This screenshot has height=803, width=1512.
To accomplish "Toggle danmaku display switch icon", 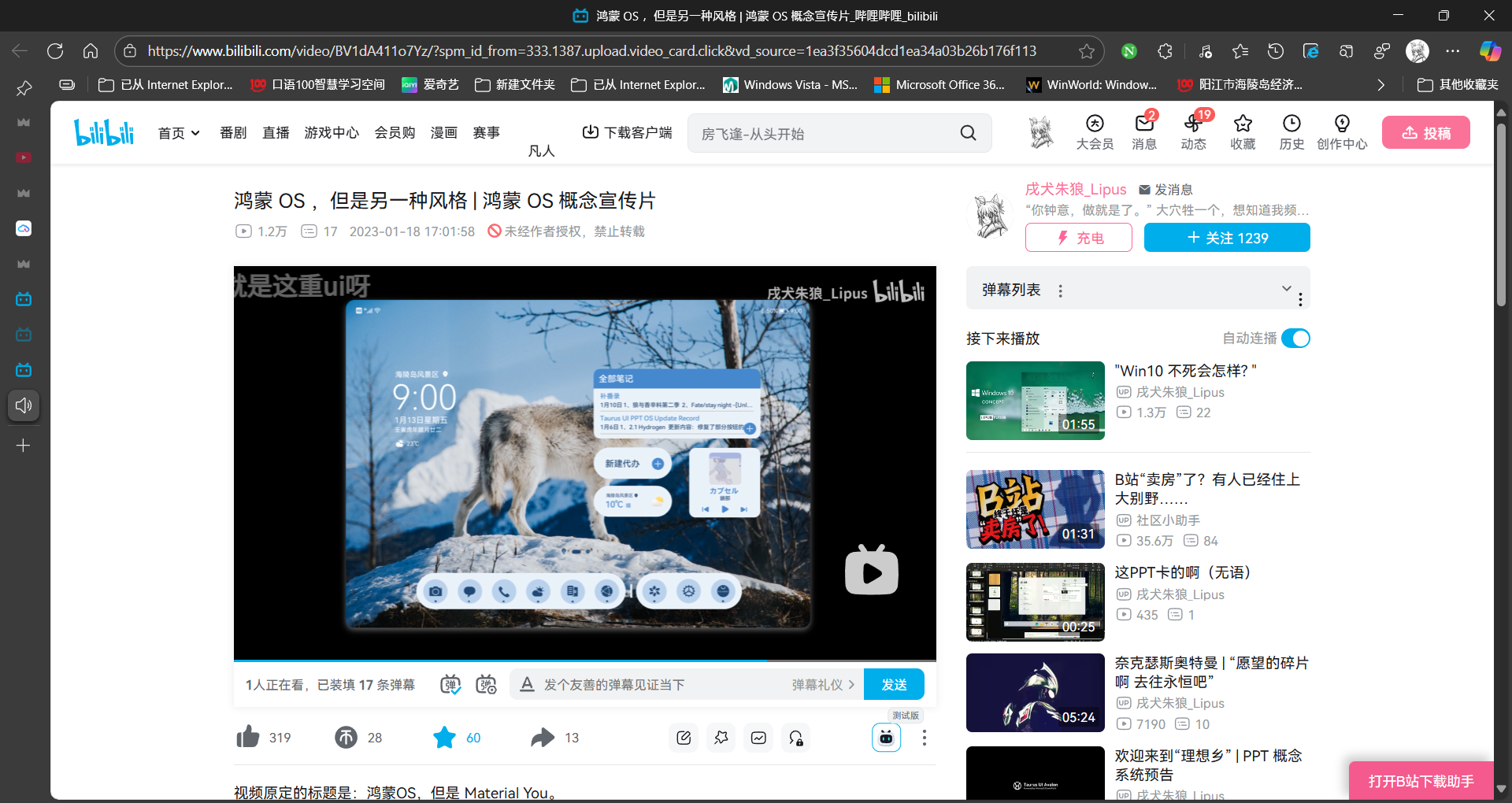I will pyautogui.click(x=450, y=684).
